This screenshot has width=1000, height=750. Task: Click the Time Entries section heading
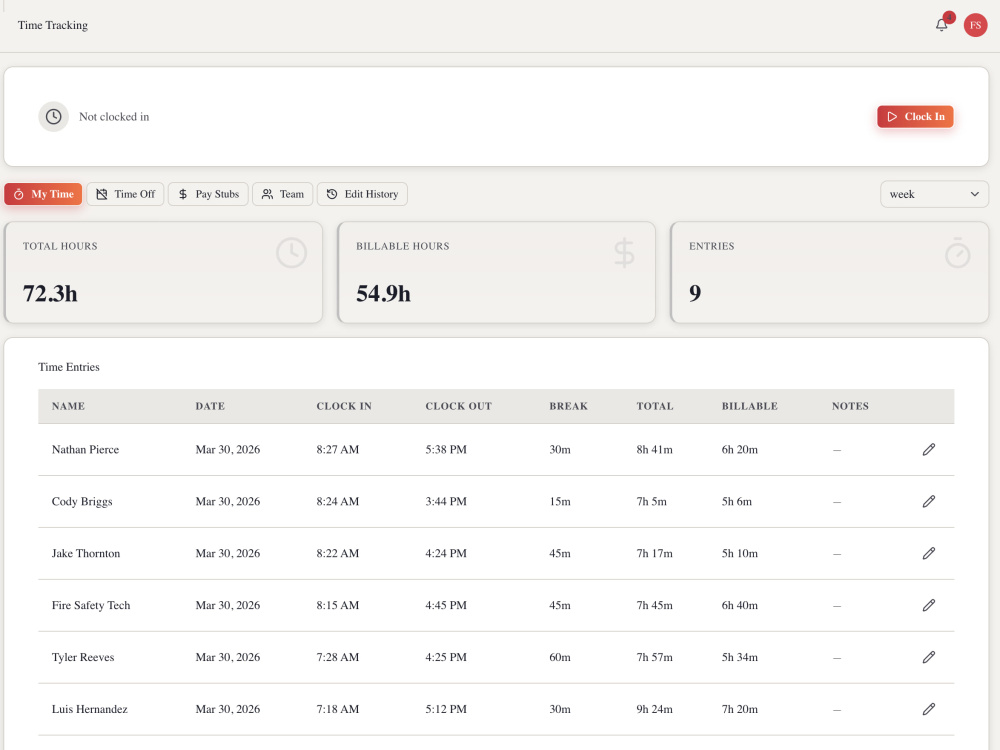[x=69, y=367]
